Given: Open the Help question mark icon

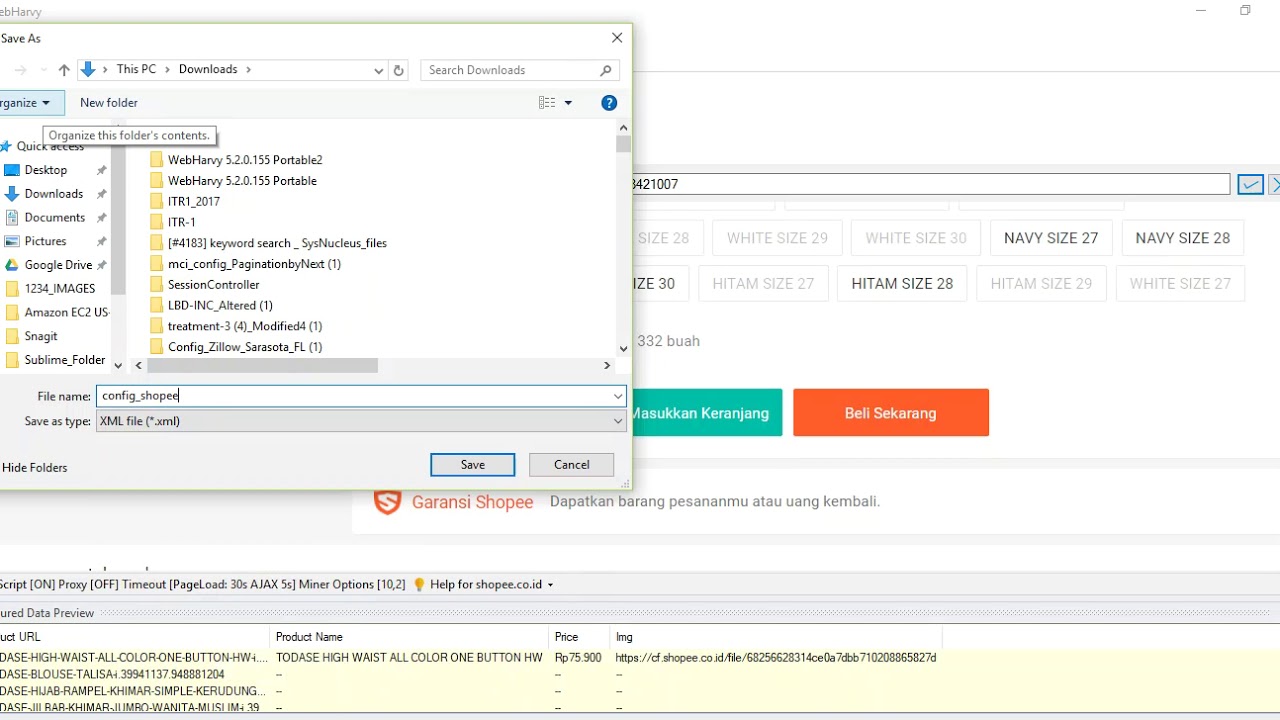Looking at the screenshot, I should pos(609,103).
